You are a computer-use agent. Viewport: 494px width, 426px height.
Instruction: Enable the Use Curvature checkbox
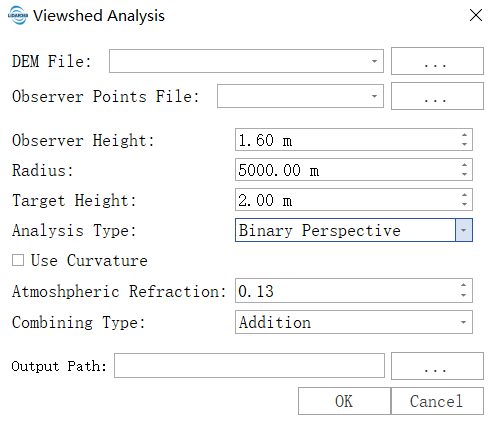[18, 260]
